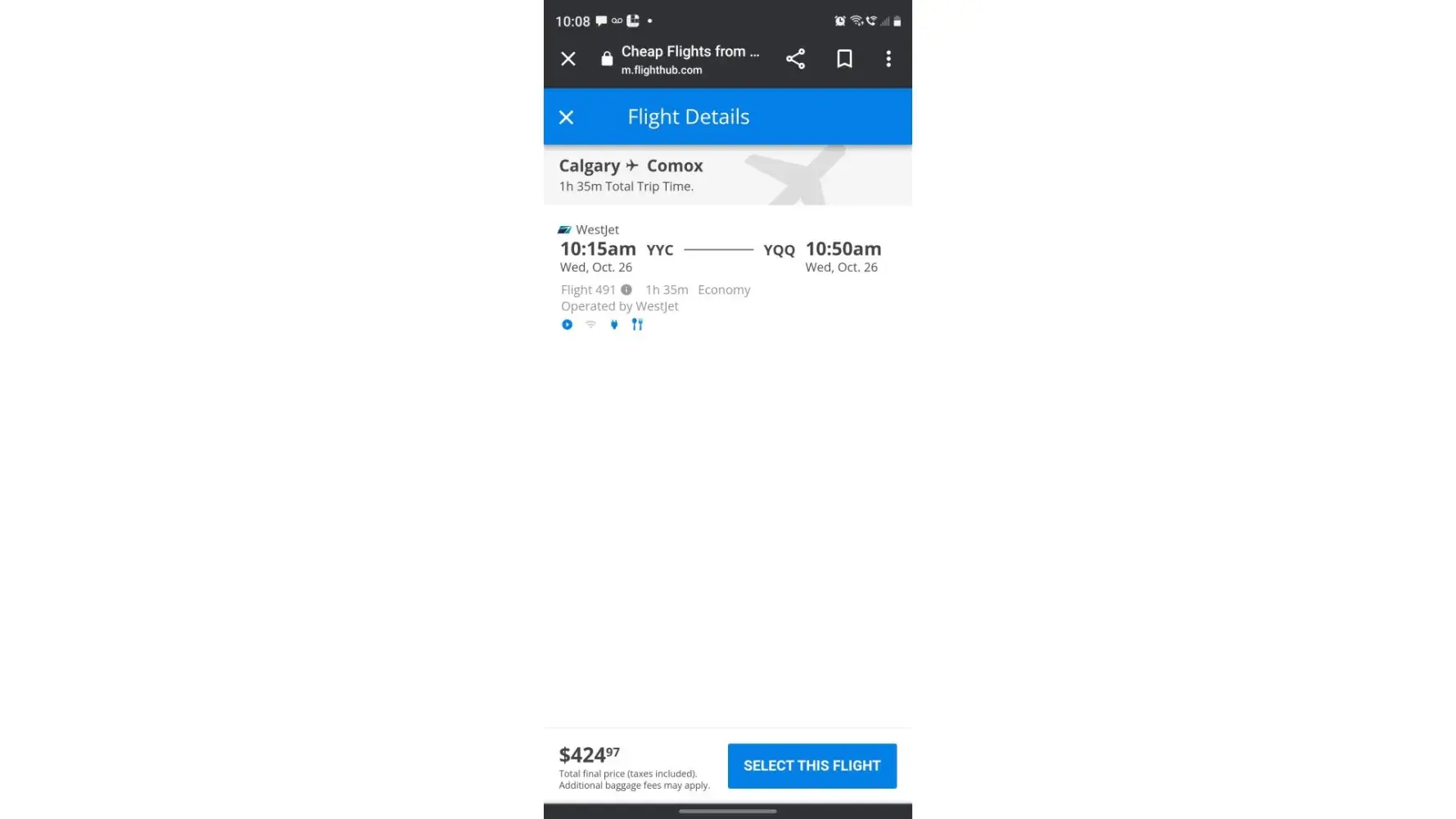Tap the home gesture bar at bottom
Viewport: 1456px width, 819px height.
pyautogui.click(x=728, y=812)
